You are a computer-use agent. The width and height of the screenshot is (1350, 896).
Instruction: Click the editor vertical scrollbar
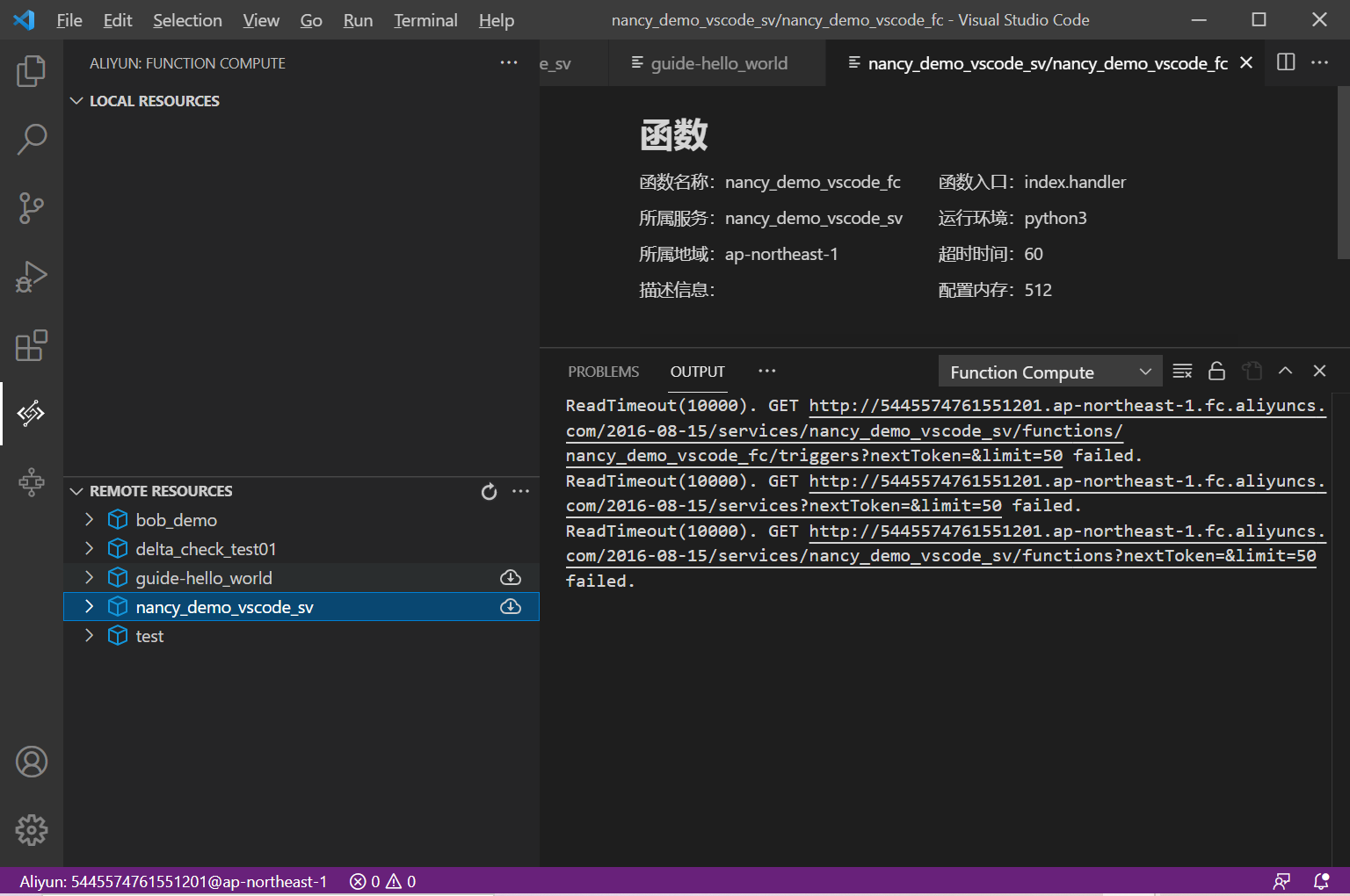1343,172
